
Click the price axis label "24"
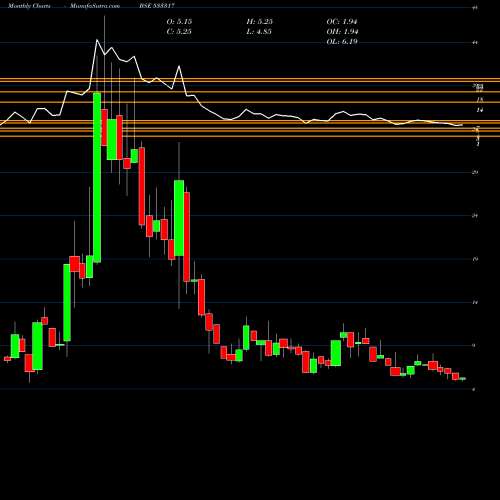[x=475, y=216]
